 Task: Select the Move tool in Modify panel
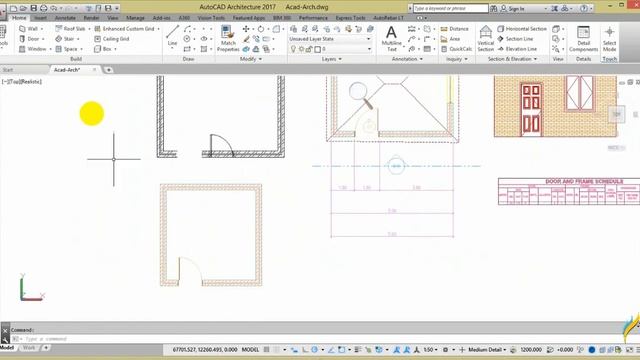(x=246, y=29)
